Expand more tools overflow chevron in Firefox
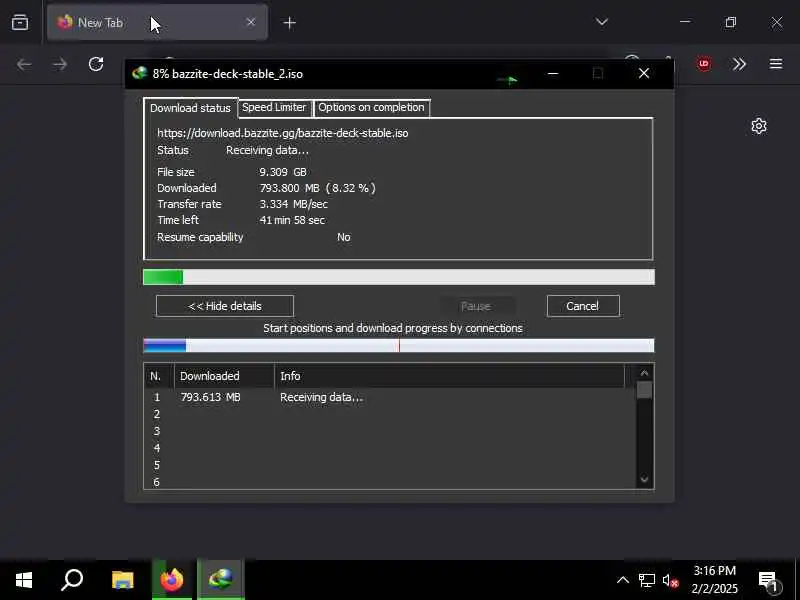 [x=739, y=64]
